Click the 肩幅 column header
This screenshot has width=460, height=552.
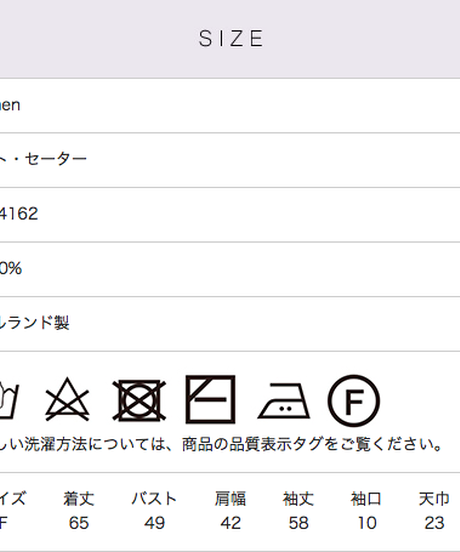[x=231, y=499]
